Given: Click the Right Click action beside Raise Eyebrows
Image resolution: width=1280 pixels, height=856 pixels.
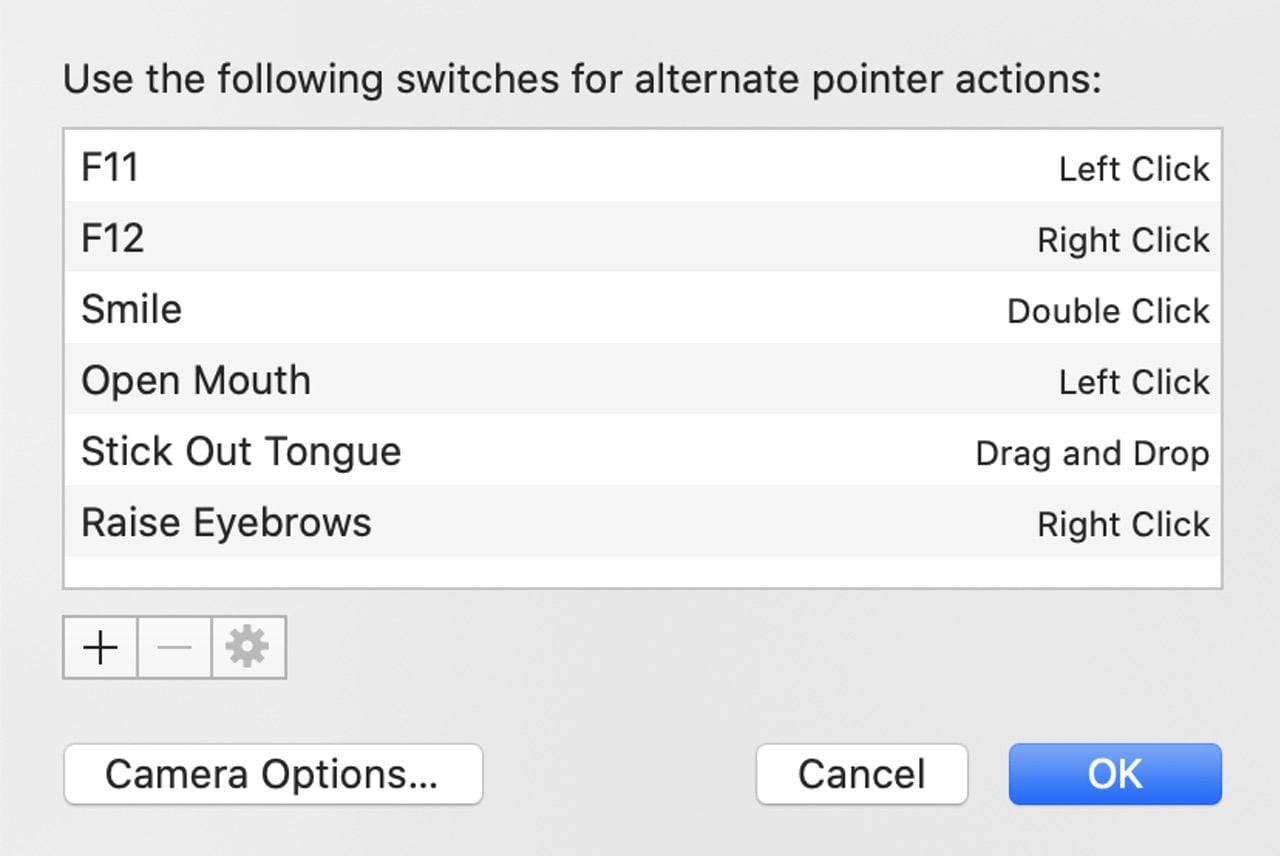Looking at the screenshot, I should tap(1123, 524).
